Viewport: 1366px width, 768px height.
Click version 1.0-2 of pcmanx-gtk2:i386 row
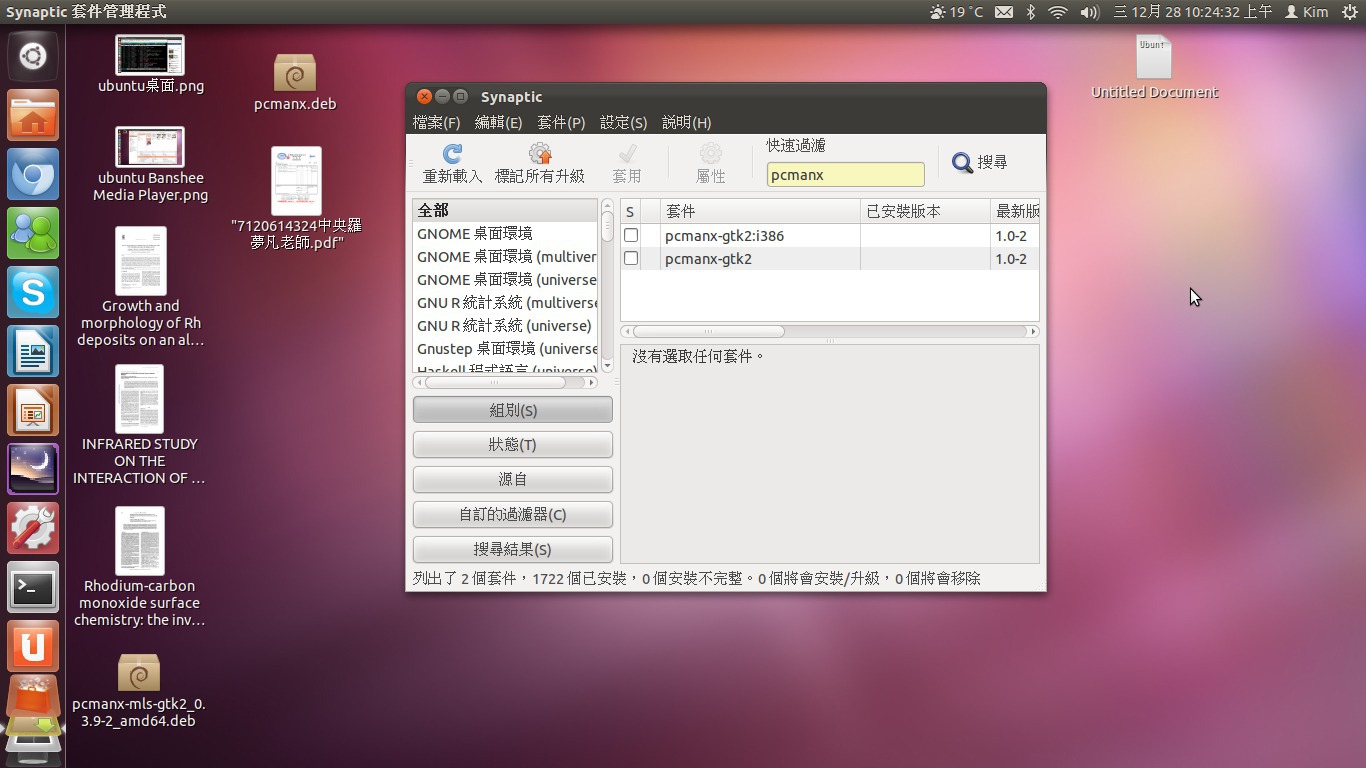point(1011,236)
